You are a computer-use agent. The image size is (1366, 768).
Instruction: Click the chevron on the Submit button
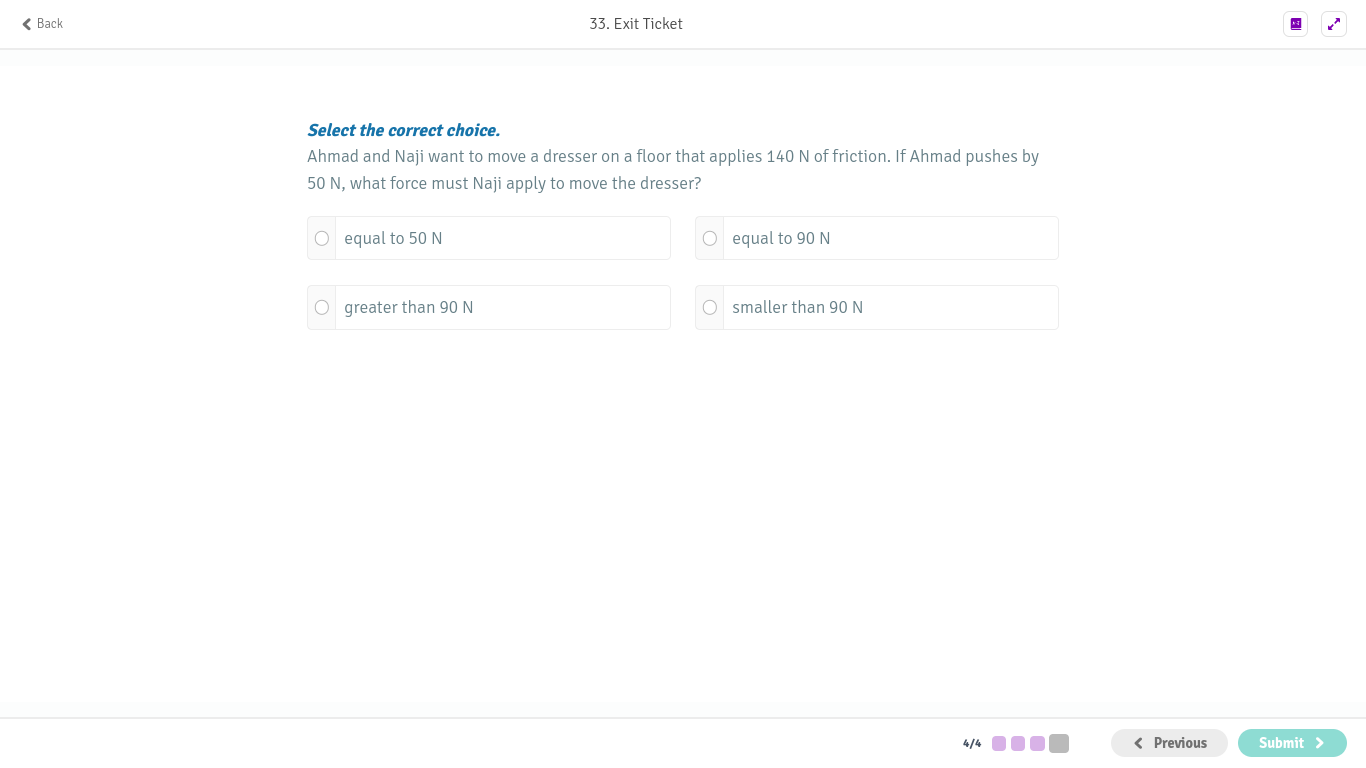click(1320, 743)
